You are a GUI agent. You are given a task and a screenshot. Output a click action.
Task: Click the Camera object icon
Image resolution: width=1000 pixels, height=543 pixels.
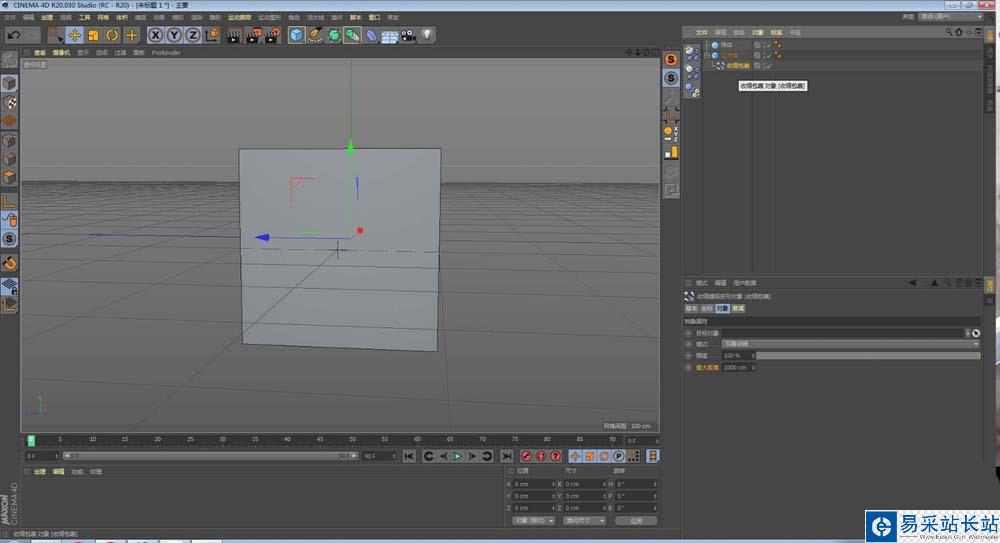point(408,35)
